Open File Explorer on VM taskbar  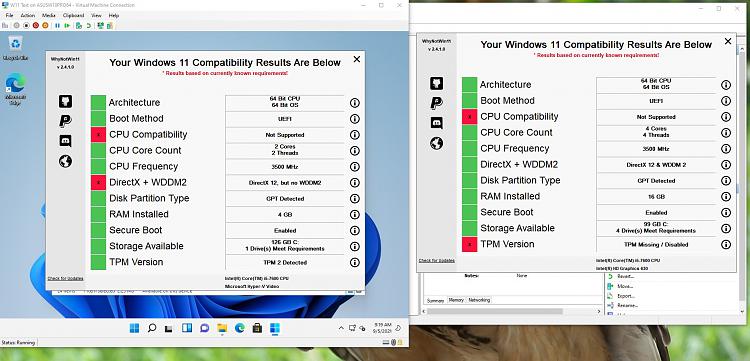point(222,328)
